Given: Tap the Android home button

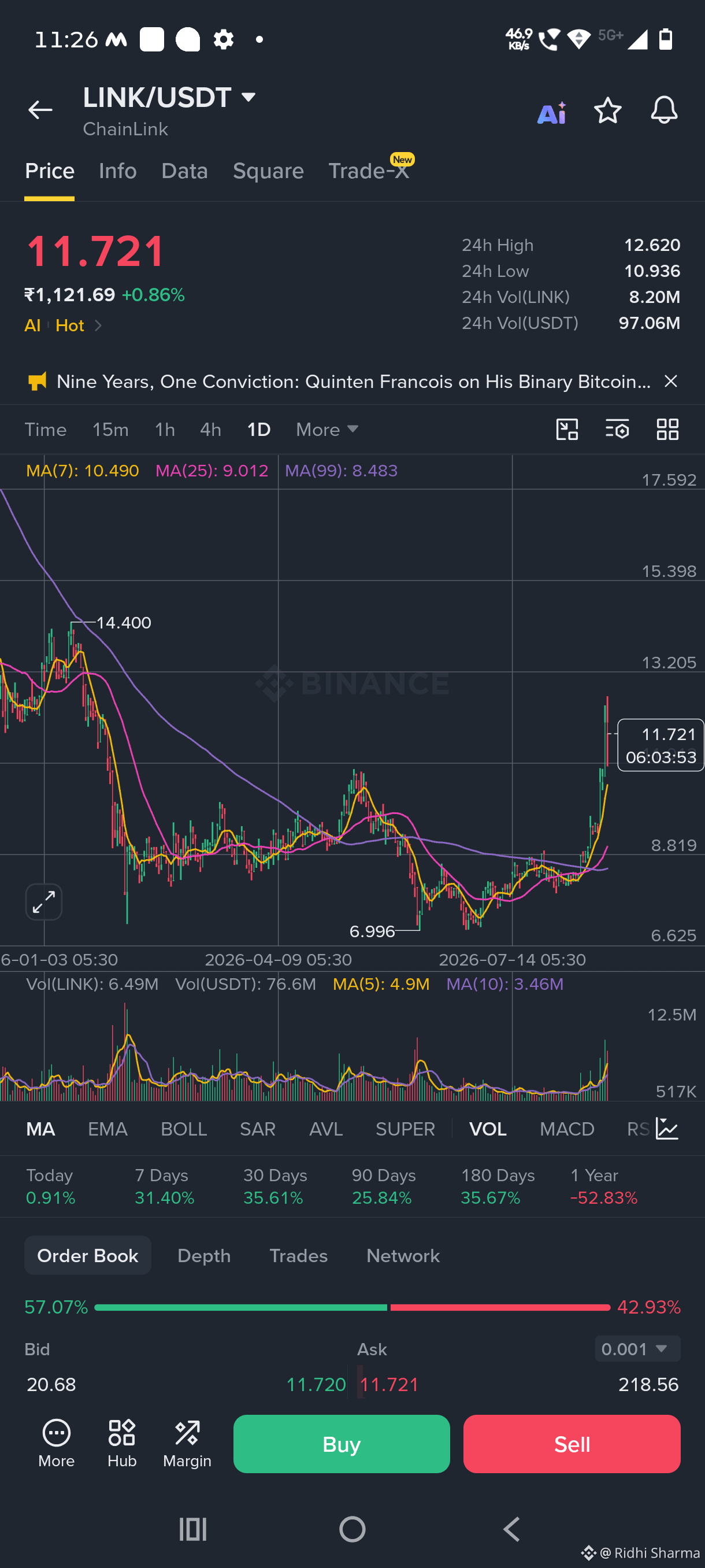Looking at the screenshot, I should click(352, 1529).
